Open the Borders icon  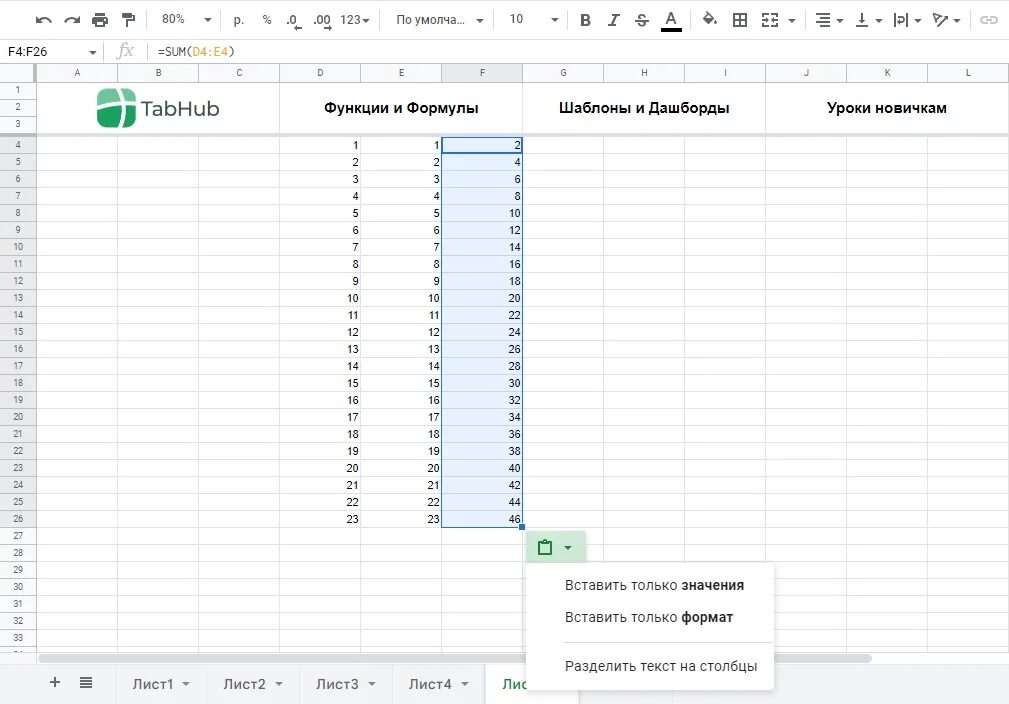[740, 20]
